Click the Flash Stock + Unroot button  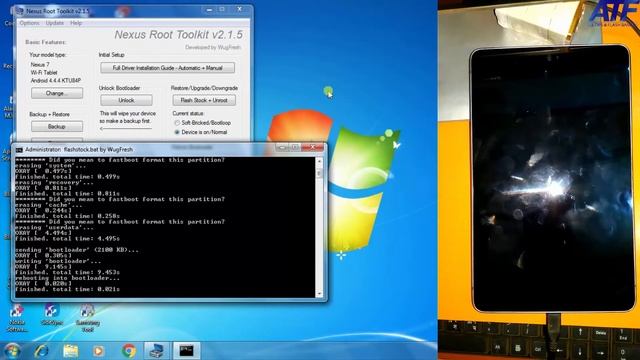point(204,100)
